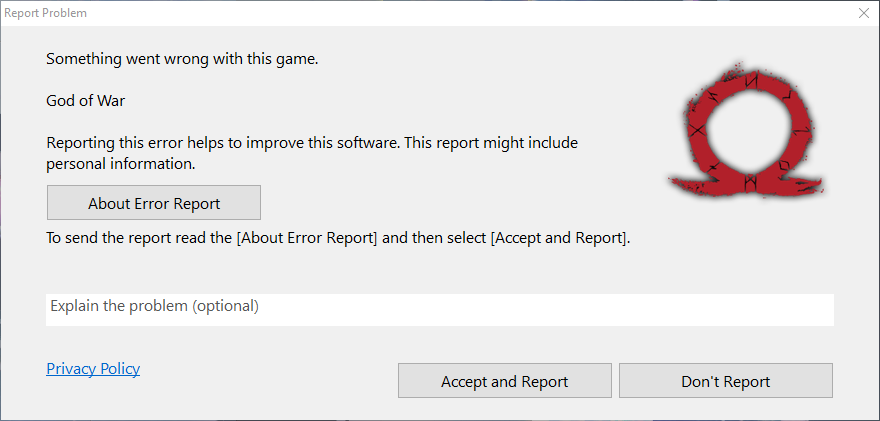Click the empty title bar area beside Report Problem

point(450,13)
